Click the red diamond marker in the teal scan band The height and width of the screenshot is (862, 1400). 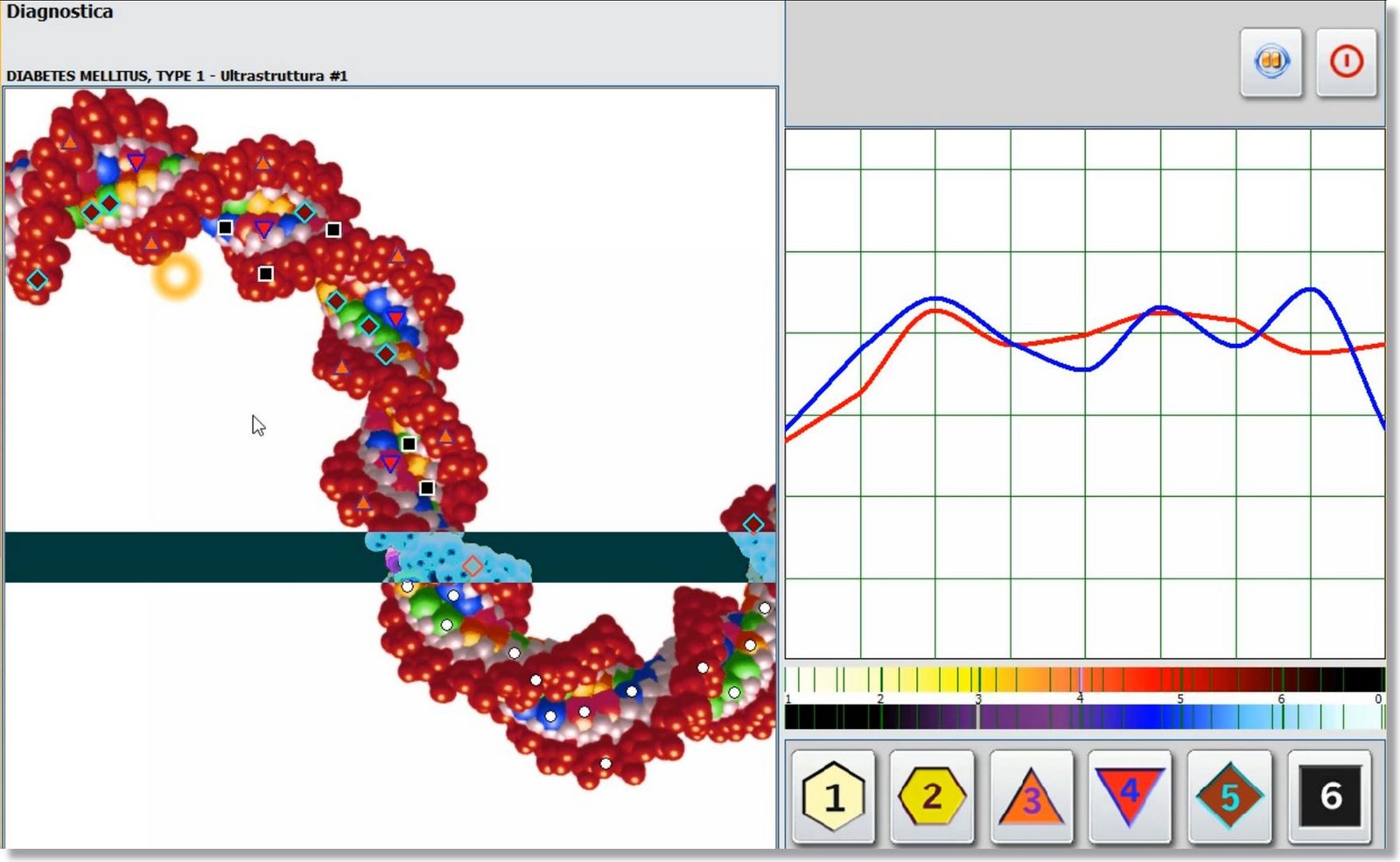pyautogui.click(x=472, y=566)
